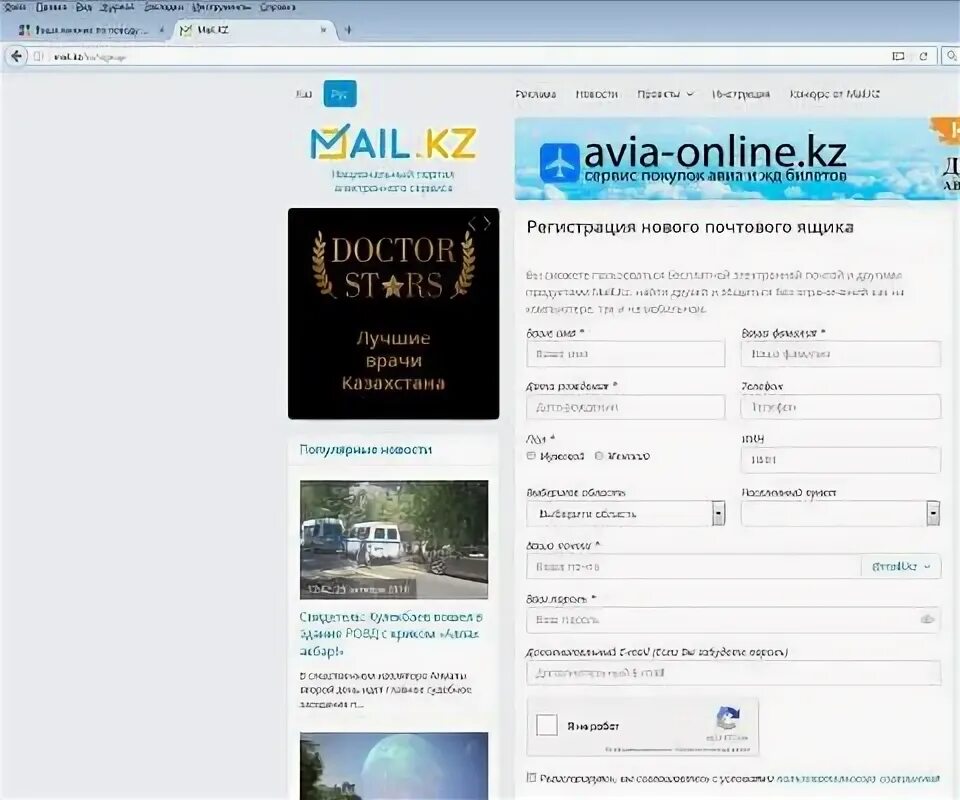Open reader view icon in address bar
This screenshot has width=960, height=800.
[898, 56]
